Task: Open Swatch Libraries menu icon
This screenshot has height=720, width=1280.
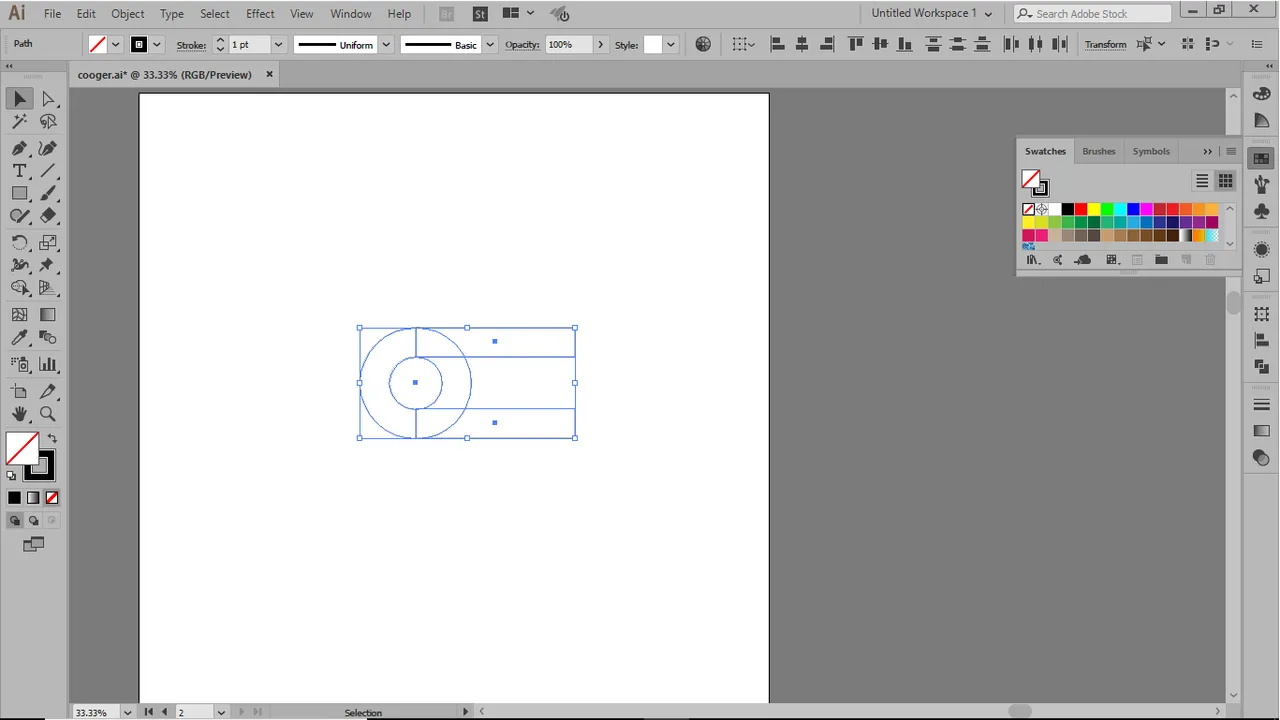Action: point(1033,260)
